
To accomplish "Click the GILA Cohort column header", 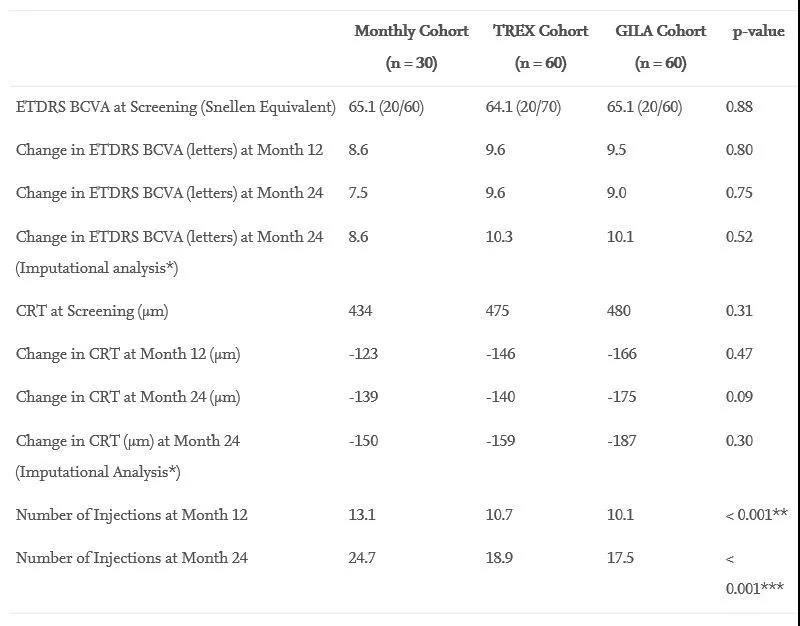I will click(x=661, y=46).
